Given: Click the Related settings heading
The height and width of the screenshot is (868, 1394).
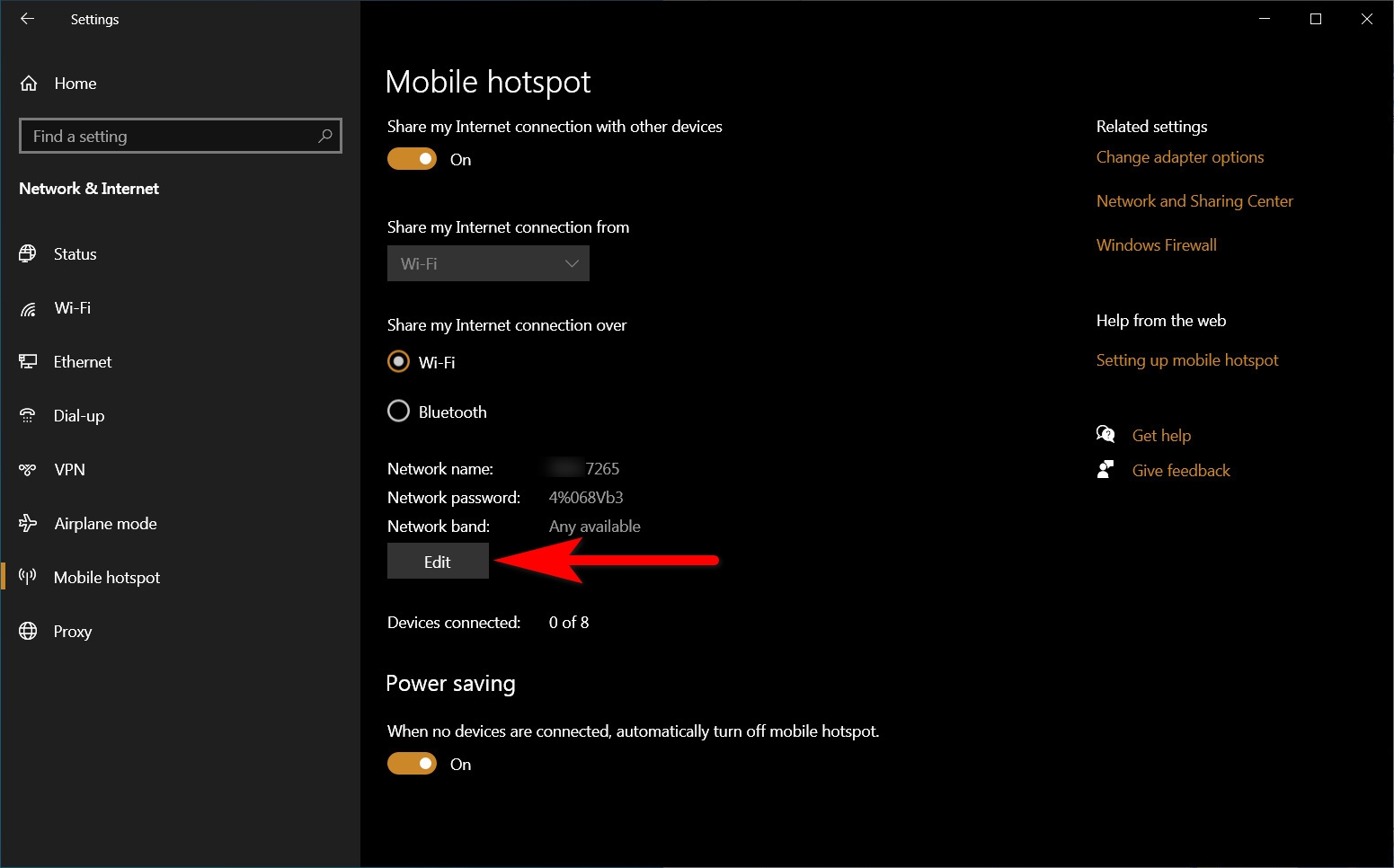Looking at the screenshot, I should [x=1152, y=127].
